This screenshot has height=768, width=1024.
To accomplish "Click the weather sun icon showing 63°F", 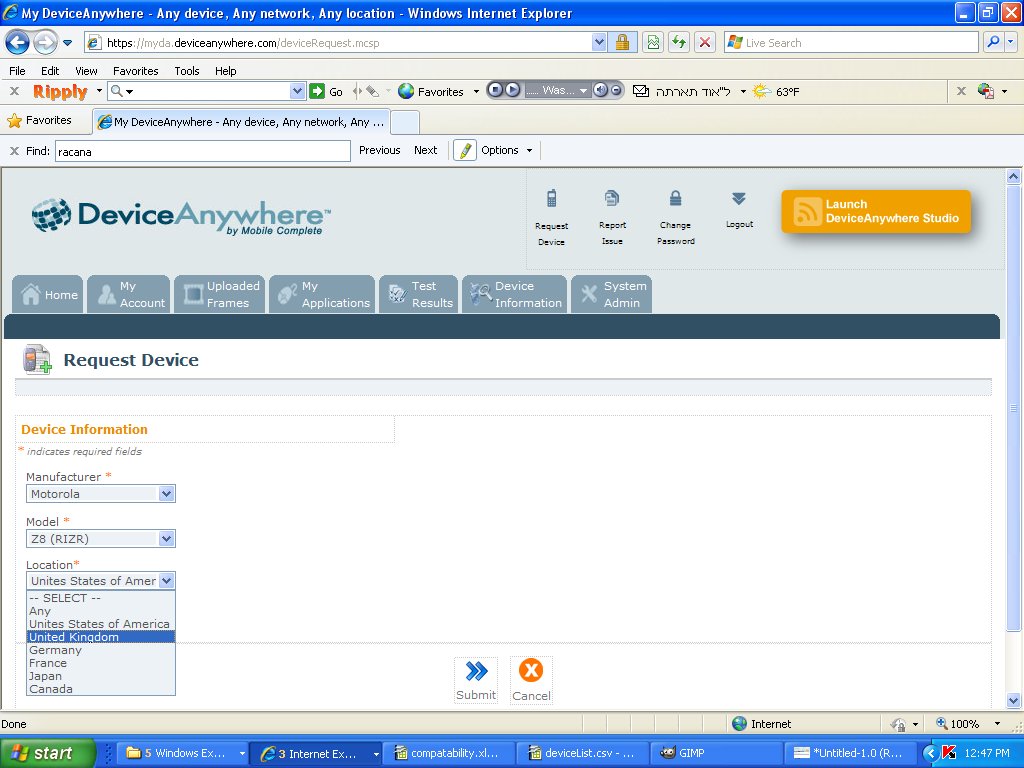I will click(761, 91).
